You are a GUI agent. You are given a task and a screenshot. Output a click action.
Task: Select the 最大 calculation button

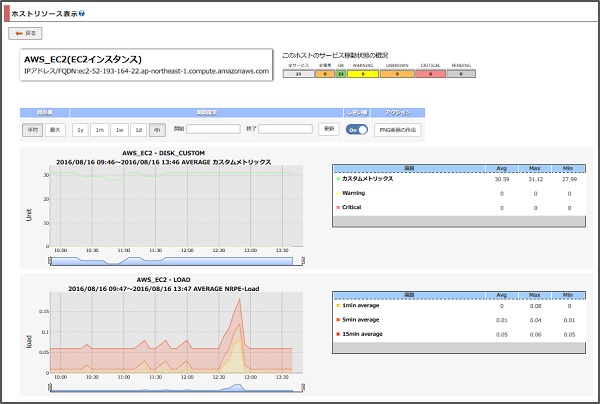(x=55, y=130)
